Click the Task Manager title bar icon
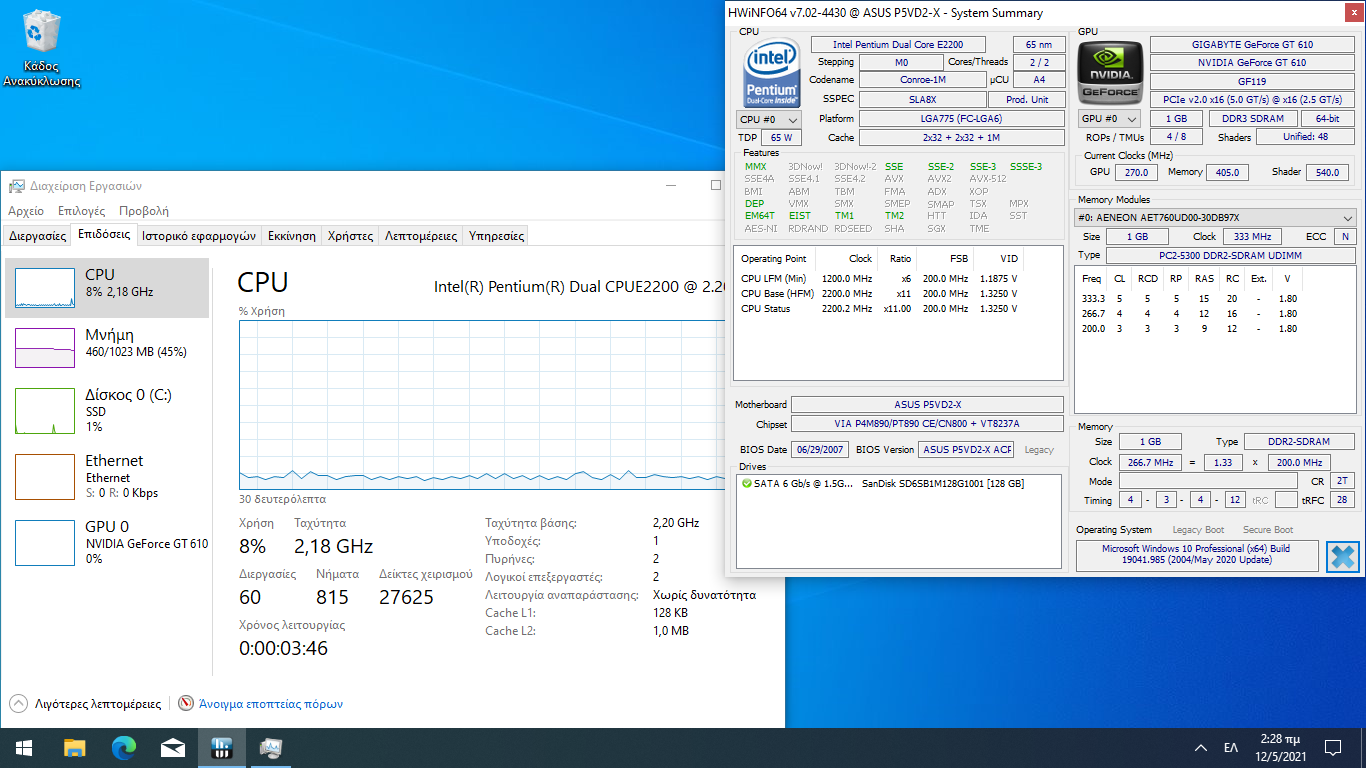Screen dimensions: 1366x768 pyautogui.click(x=17, y=186)
